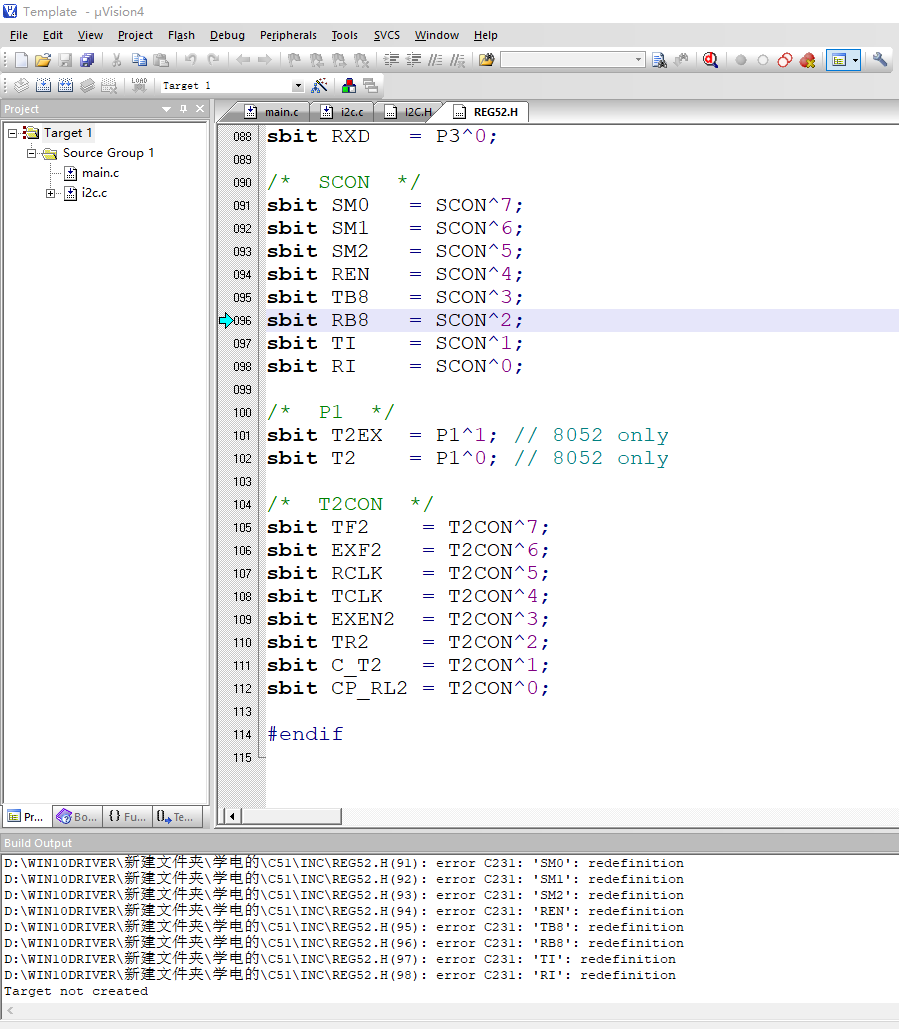Open the Peripherals menu
899x1029 pixels.
[288, 35]
